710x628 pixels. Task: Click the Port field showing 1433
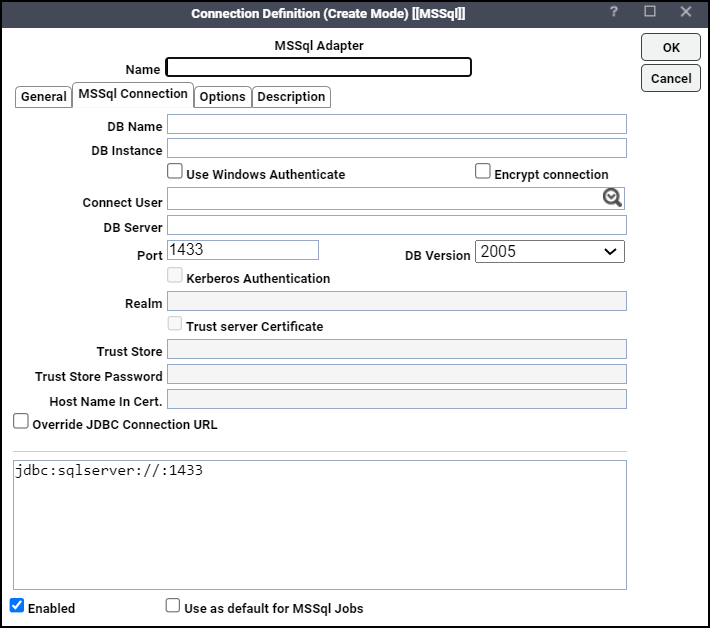coord(243,250)
